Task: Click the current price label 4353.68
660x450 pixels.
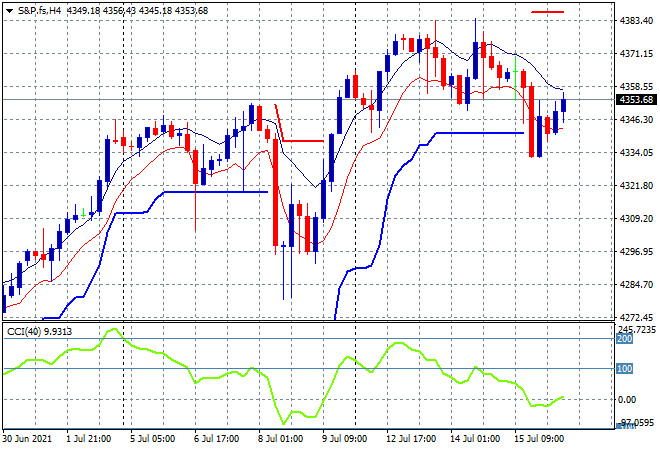Action: [636, 100]
